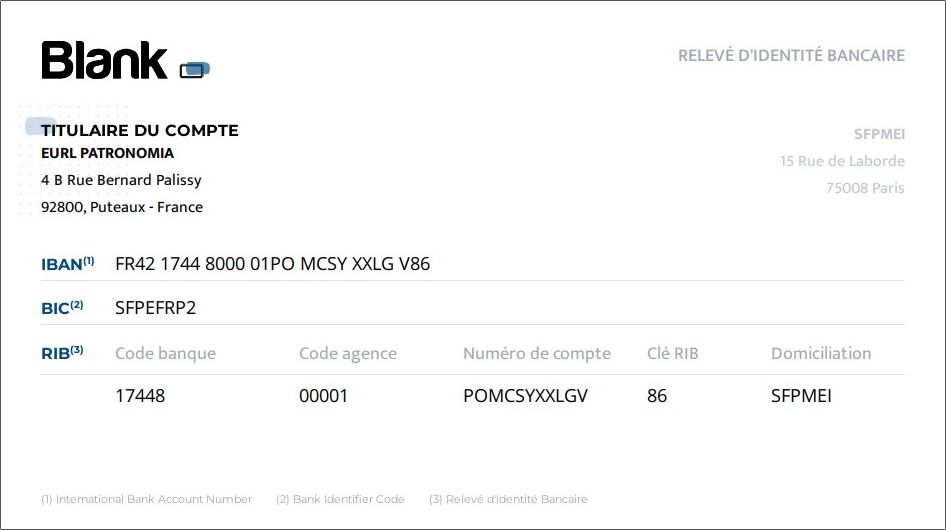The image size is (946, 530).
Task: Click the Blank logo wordmark
Action: [x=104, y=60]
